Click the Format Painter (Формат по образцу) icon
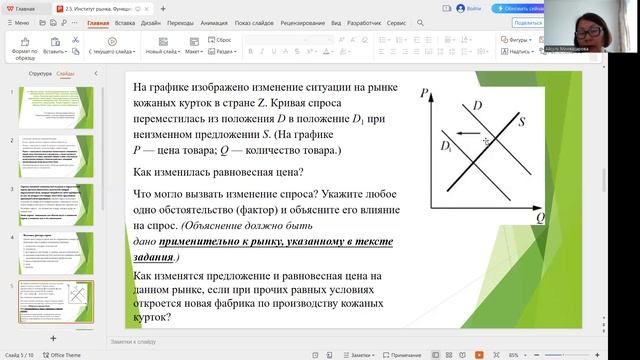Image resolution: width=640 pixels, height=360 pixels. click(25, 42)
